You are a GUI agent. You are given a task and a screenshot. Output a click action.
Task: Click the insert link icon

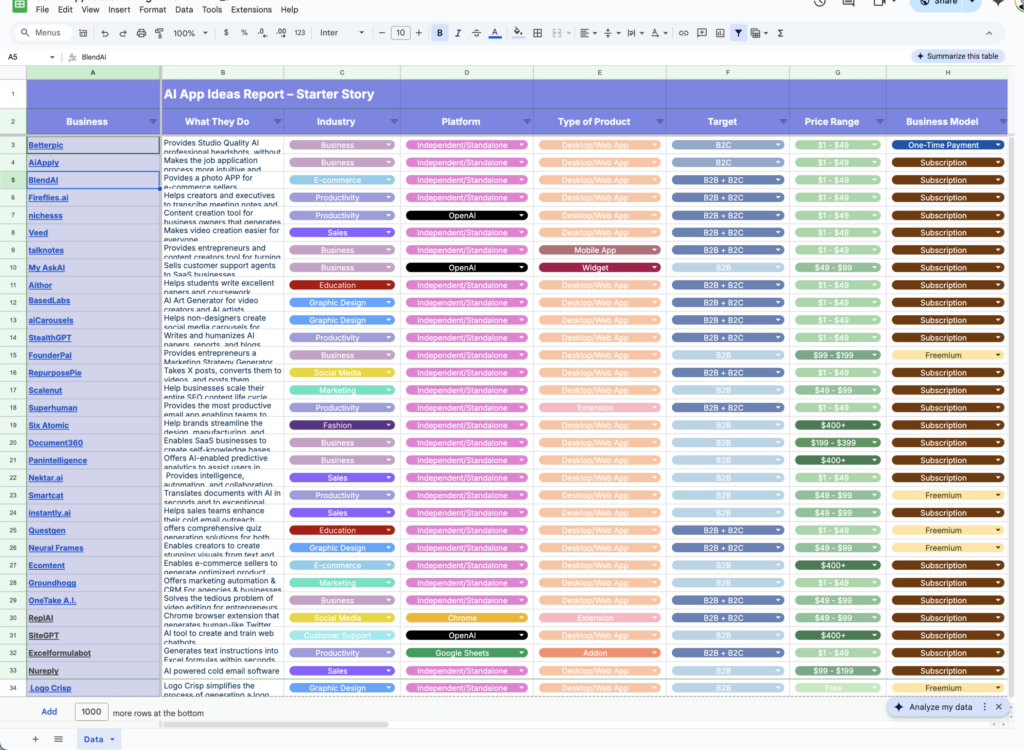[x=683, y=33]
